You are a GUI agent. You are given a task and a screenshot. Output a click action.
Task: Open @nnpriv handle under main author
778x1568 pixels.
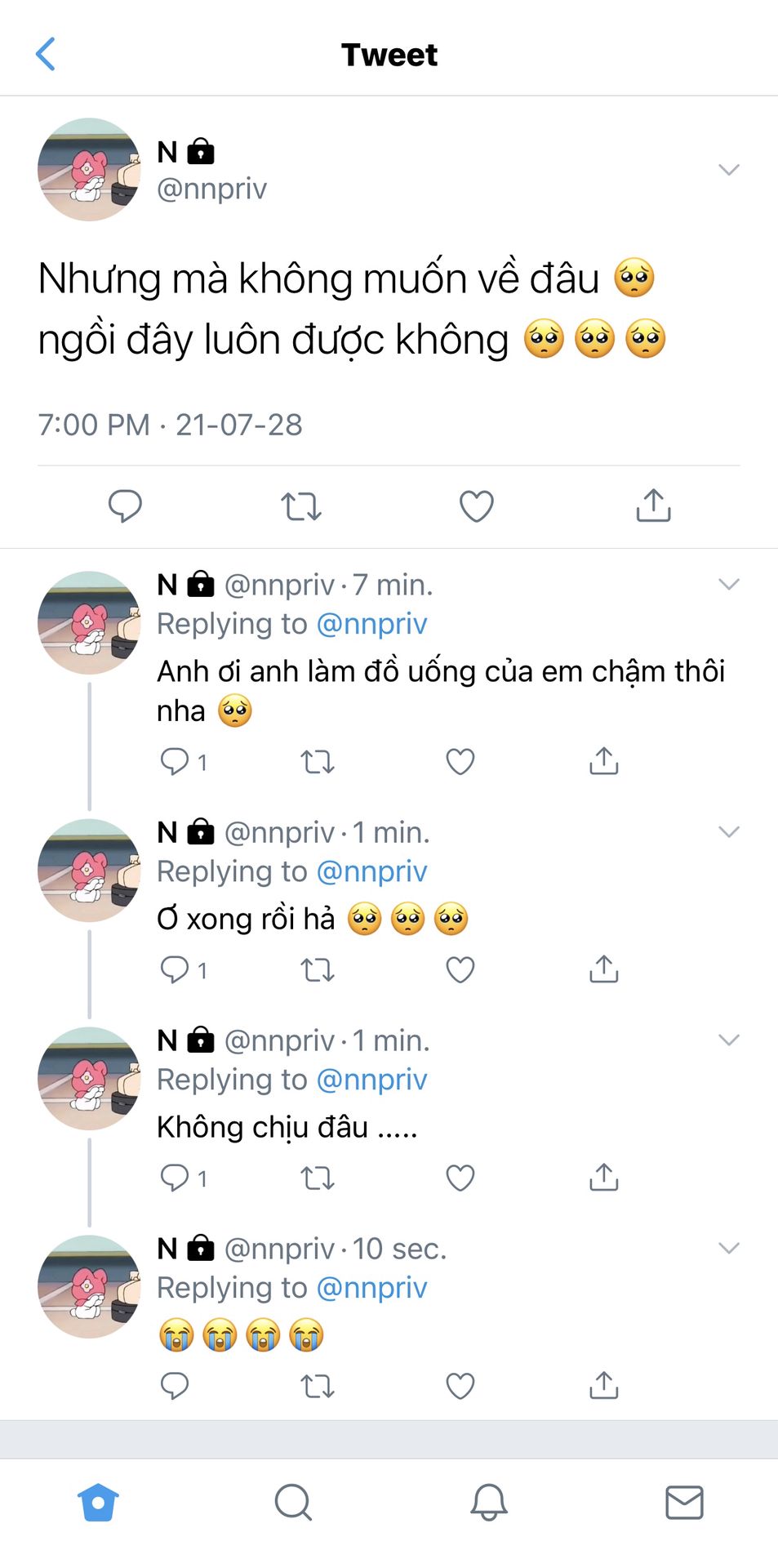211,189
